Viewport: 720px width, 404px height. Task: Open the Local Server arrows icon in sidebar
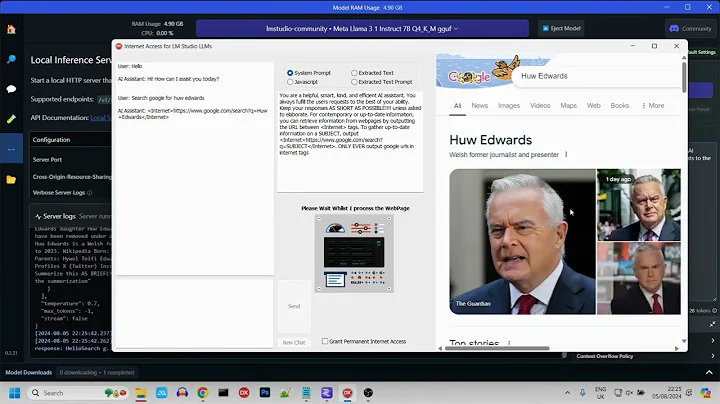point(11,149)
